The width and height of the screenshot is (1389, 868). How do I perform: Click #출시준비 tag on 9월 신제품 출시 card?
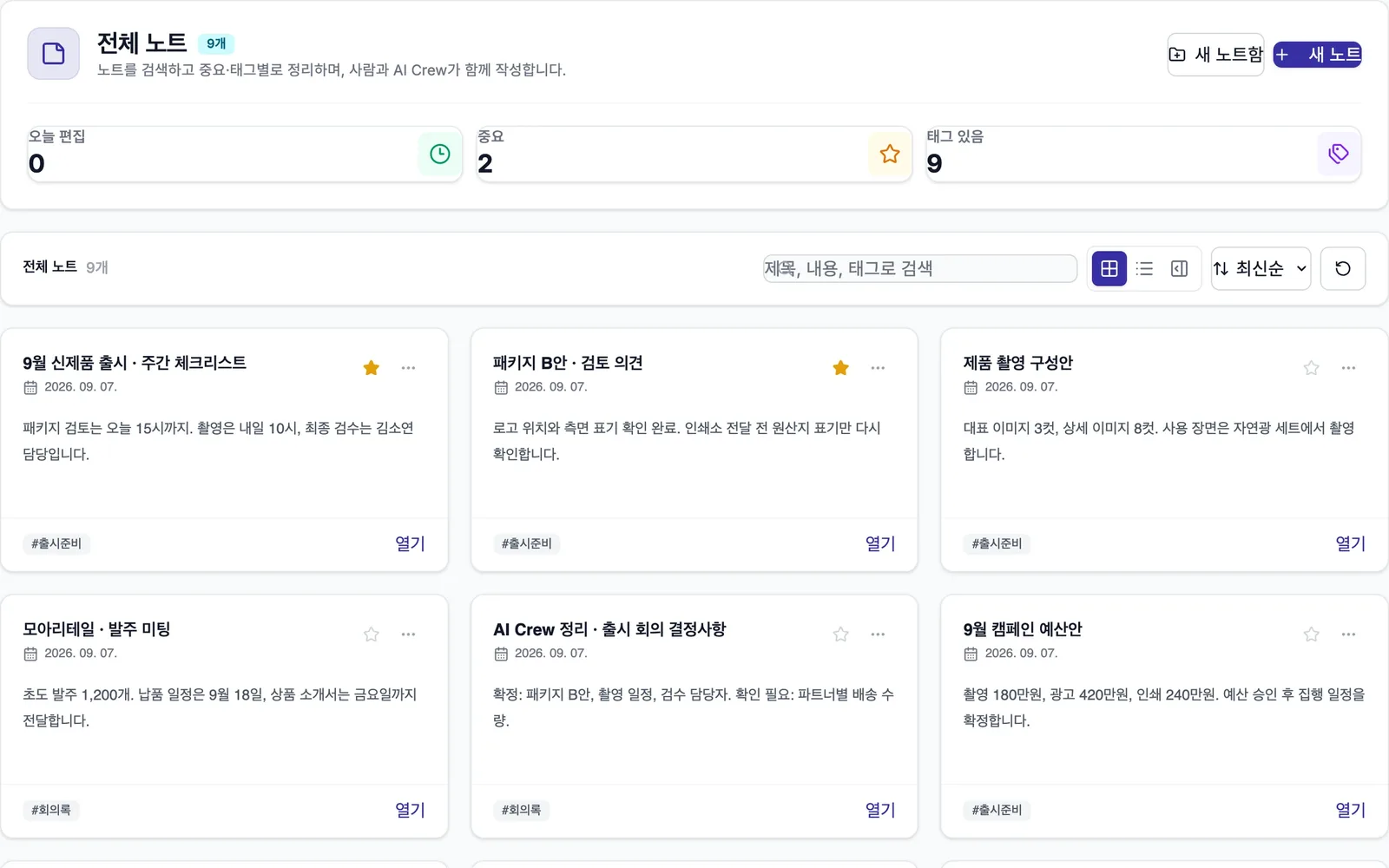(56, 543)
